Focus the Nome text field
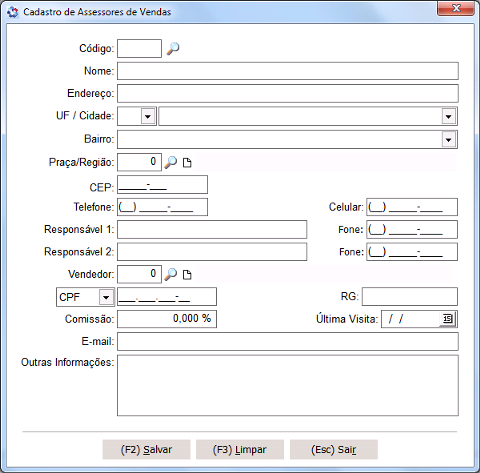 click(x=288, y=71)
